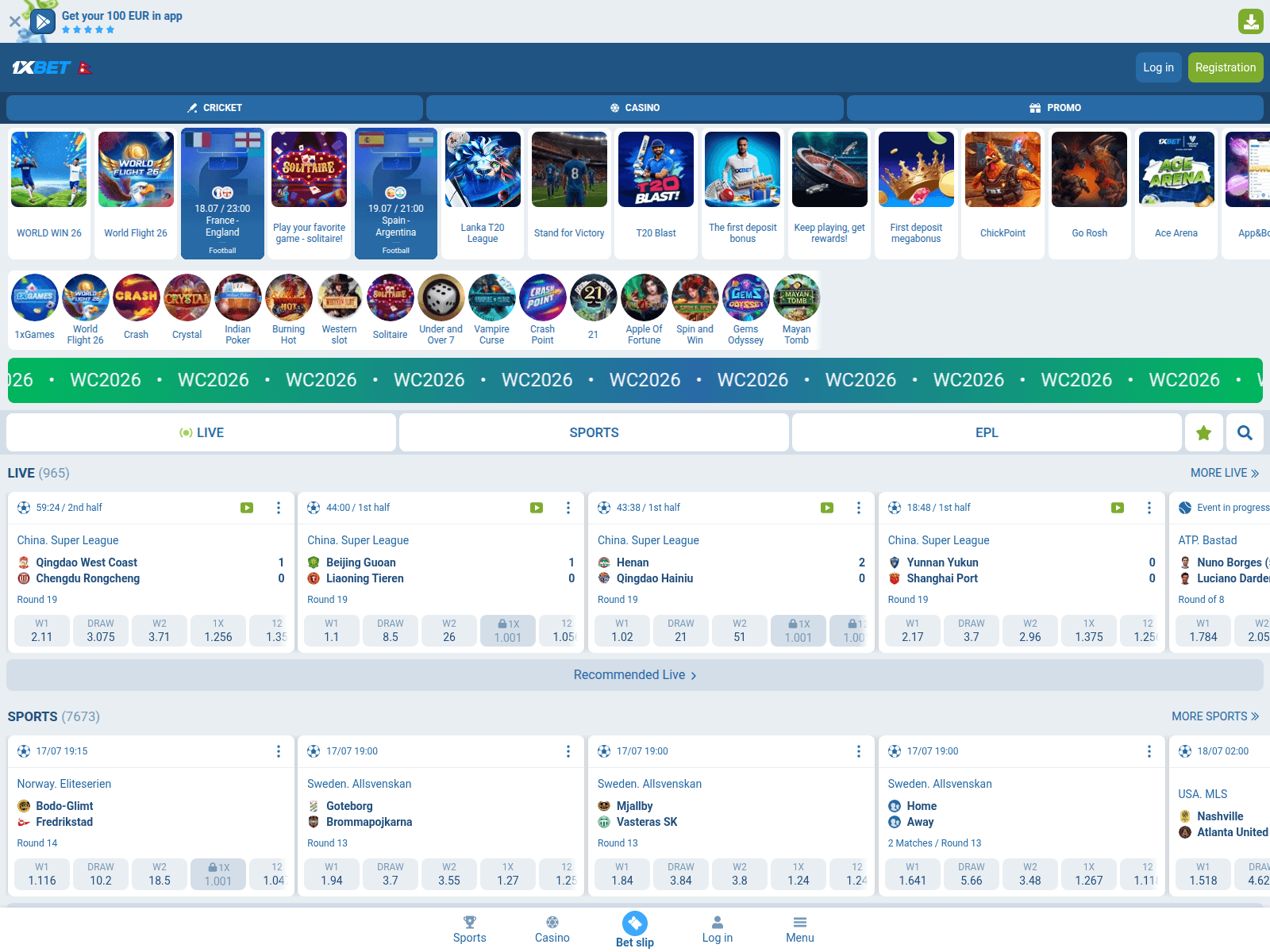Screen dimensions: 1270x952
Task: Open options menu for Mjallby match
Action: (x=859, y=751)
